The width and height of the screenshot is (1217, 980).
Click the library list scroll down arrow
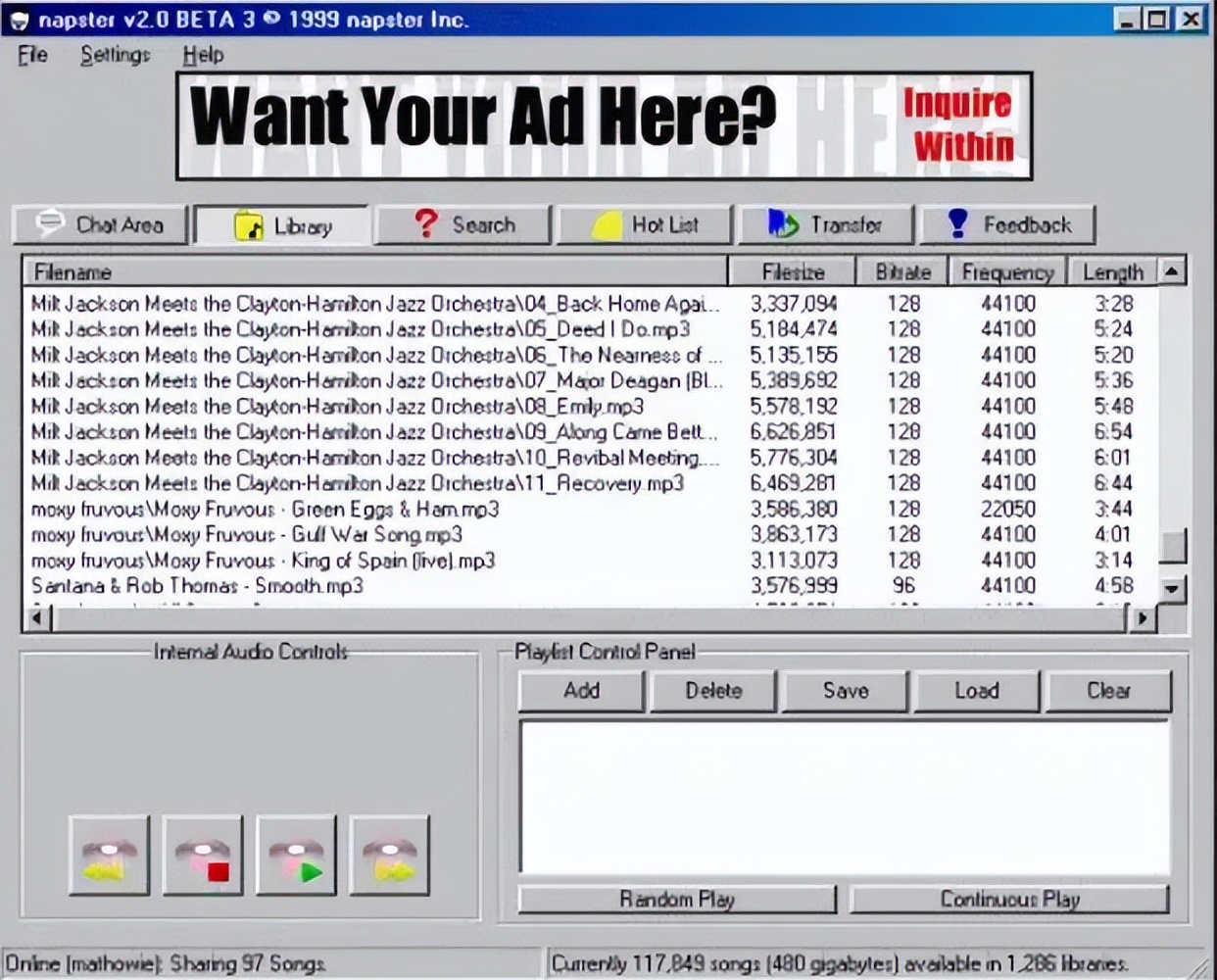(1173, 589)
